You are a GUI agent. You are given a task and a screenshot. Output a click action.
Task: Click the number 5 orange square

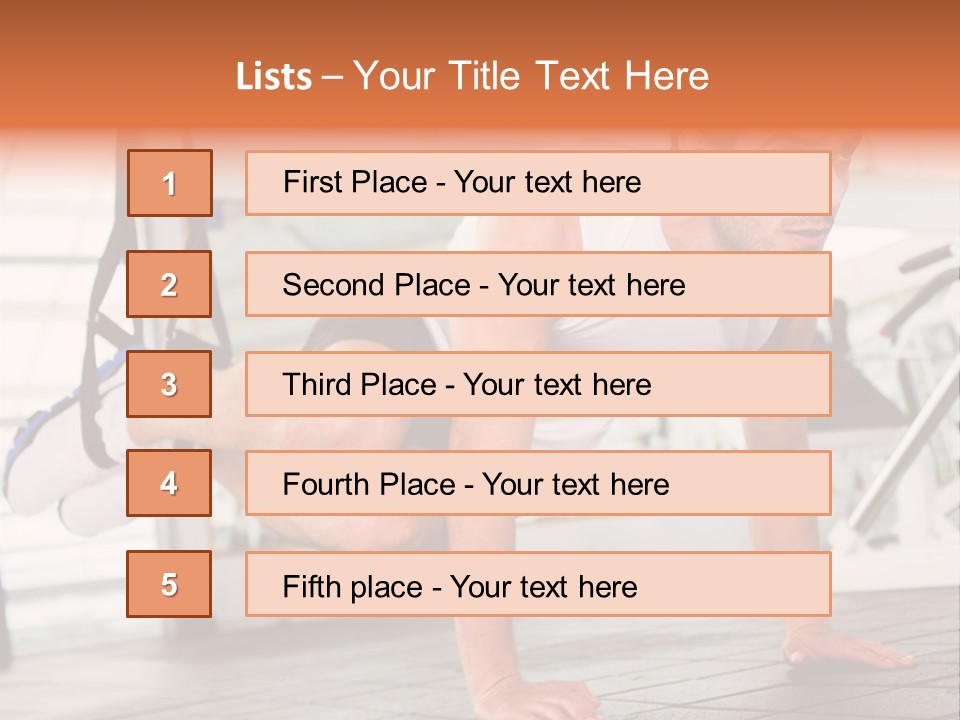169,584
